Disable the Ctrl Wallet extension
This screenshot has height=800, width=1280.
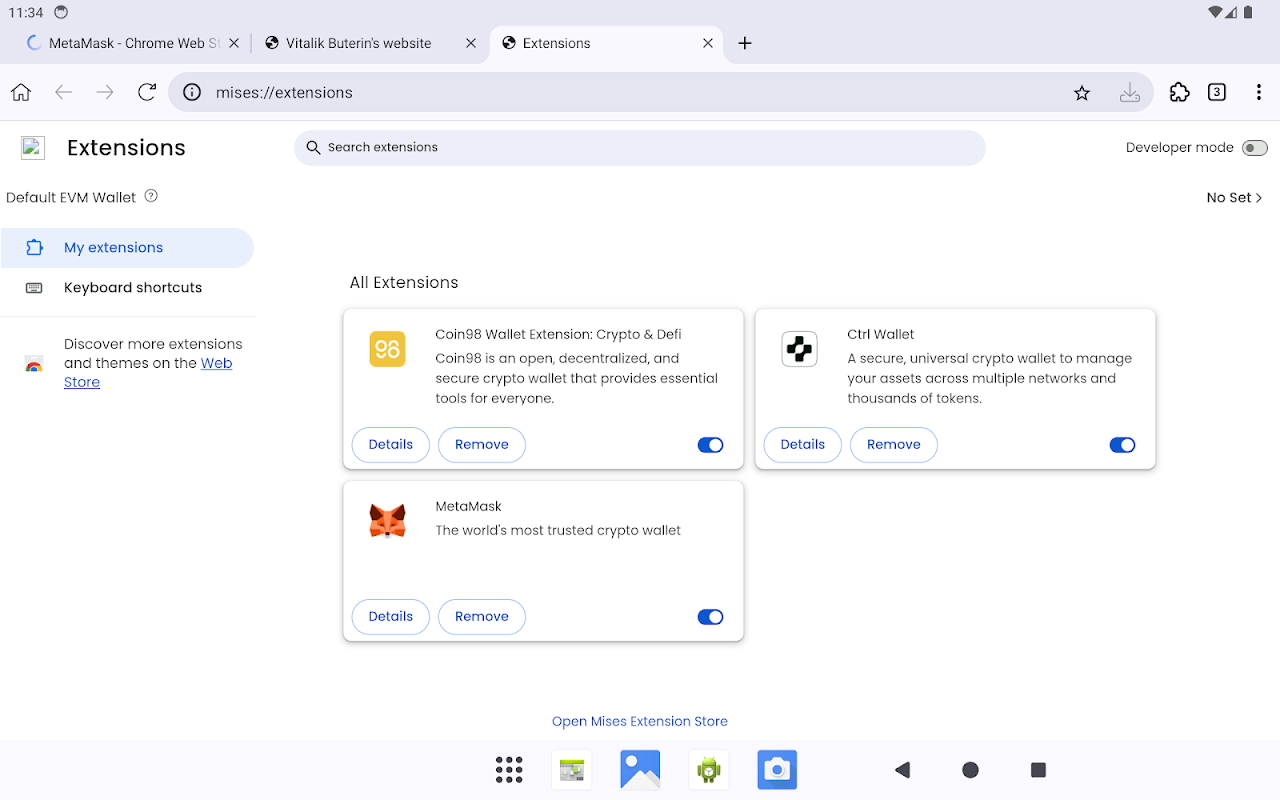pos(1122,445)
